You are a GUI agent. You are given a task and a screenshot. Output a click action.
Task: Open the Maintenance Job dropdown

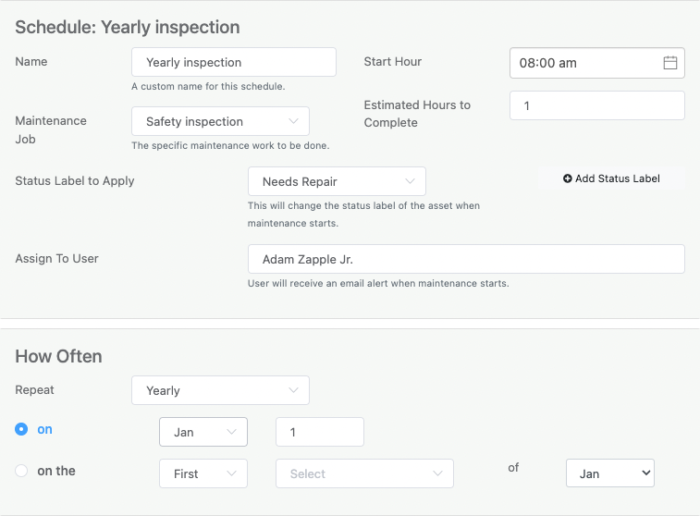(220, 122)
